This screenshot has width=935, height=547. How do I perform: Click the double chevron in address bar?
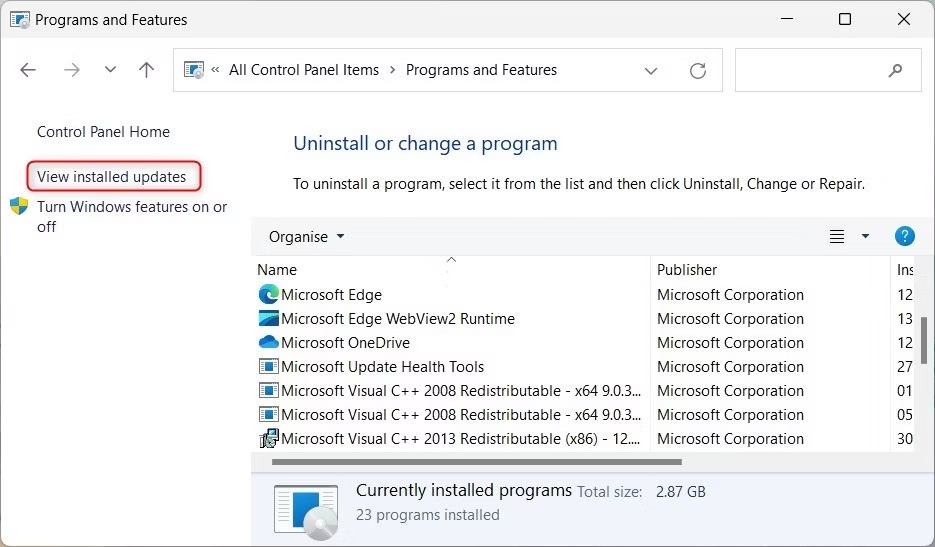pyautogui.click(x=215, y=70)
